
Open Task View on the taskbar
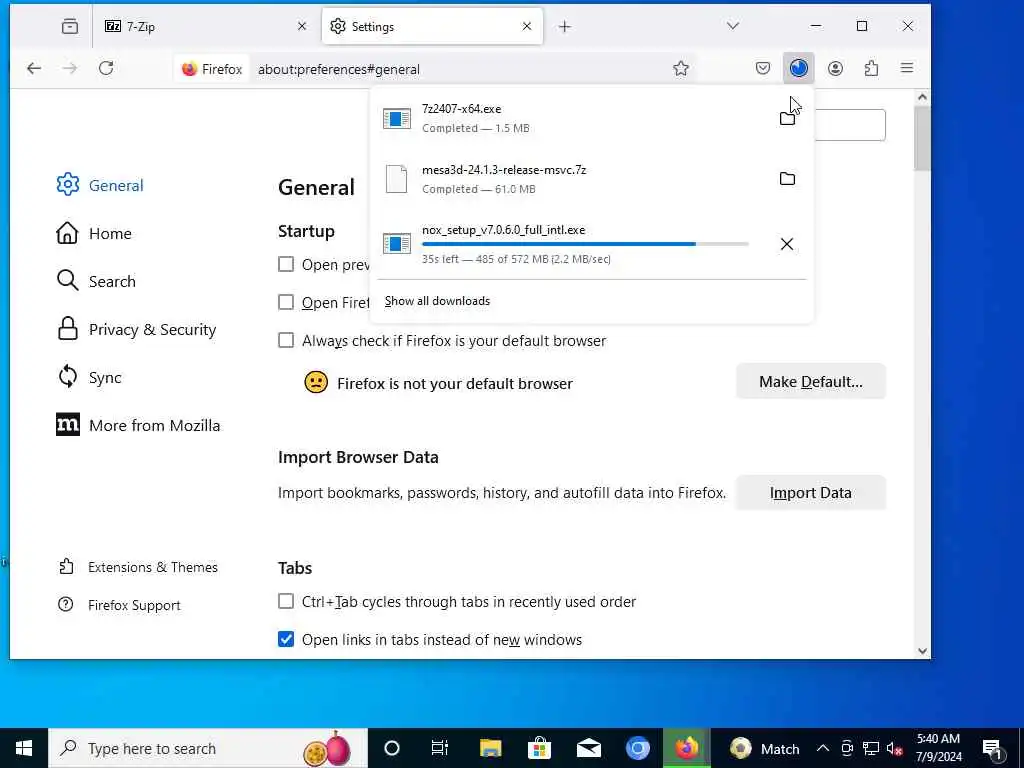(440, 748)
